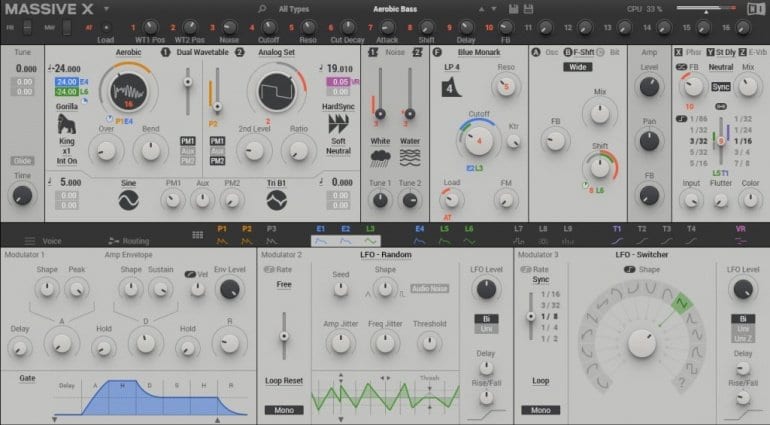Toggle the Wide button in F-Shft
770x425 pixels.
tap(578, 67)
